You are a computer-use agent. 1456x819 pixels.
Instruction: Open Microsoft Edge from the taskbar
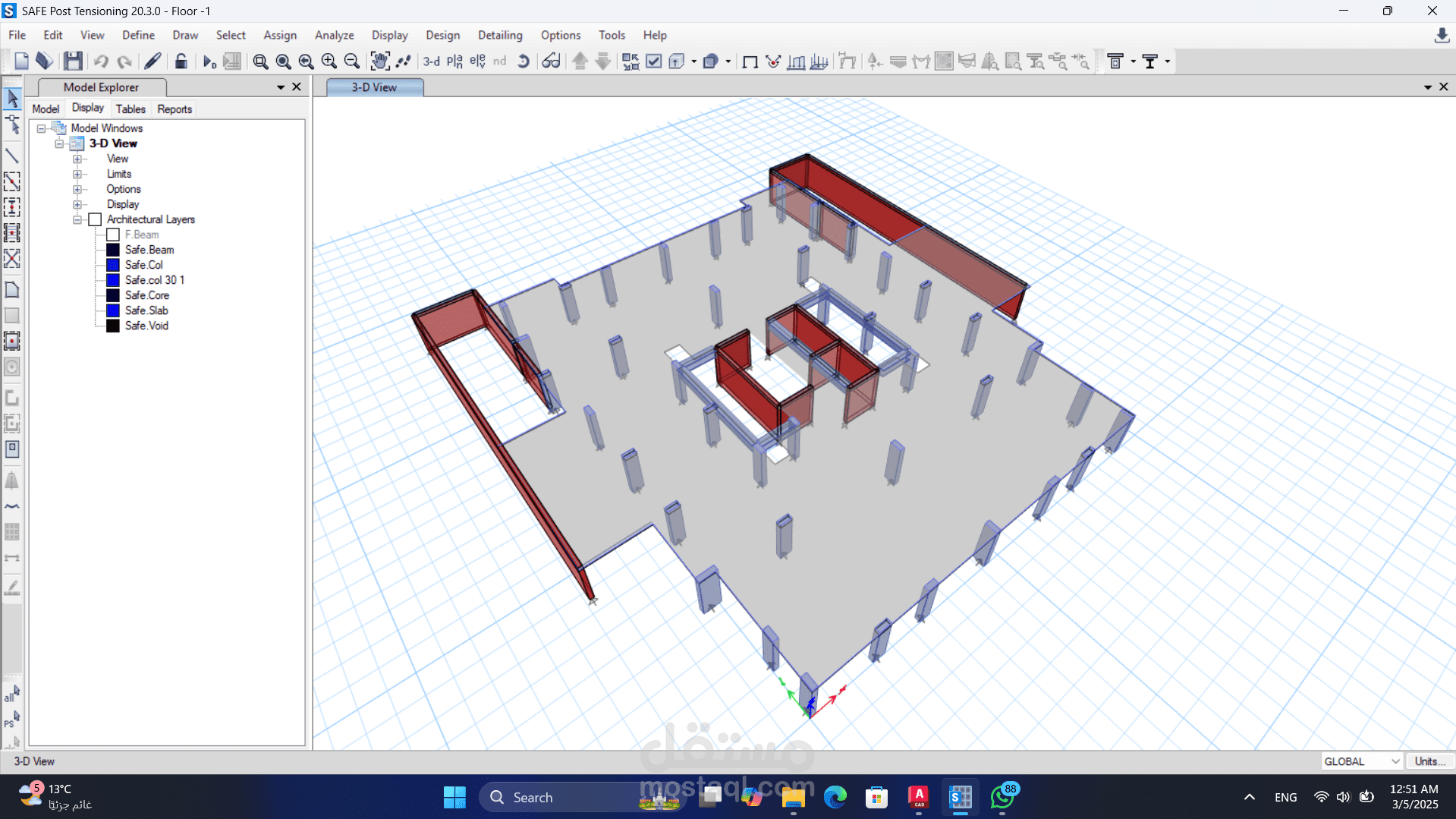tap(835, 797)
